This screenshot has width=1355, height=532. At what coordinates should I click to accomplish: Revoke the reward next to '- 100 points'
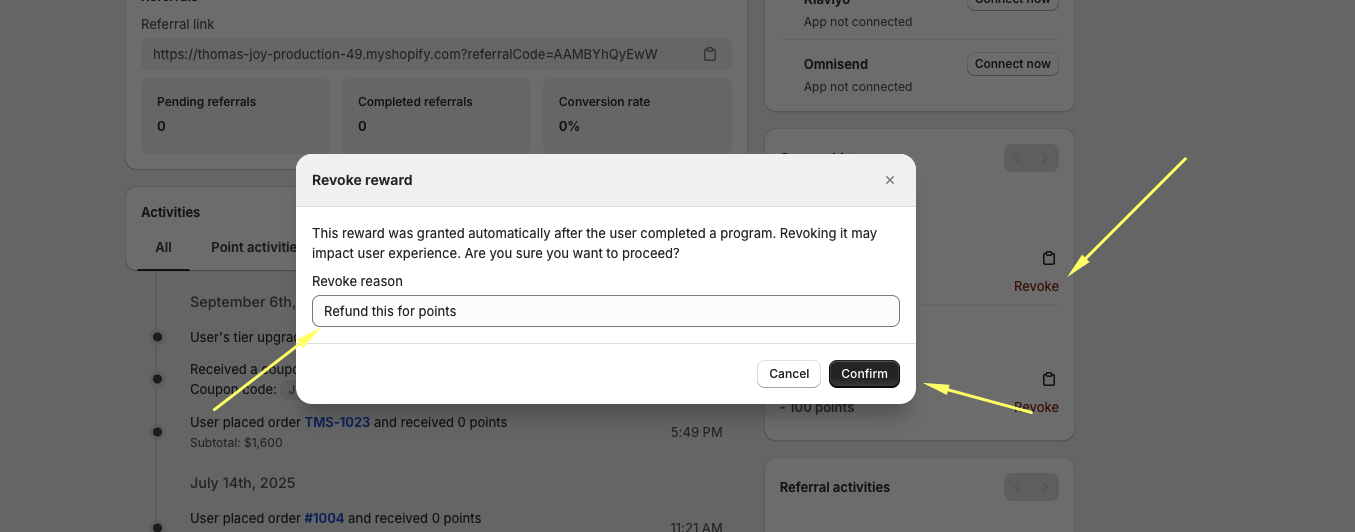[1036, 407]
